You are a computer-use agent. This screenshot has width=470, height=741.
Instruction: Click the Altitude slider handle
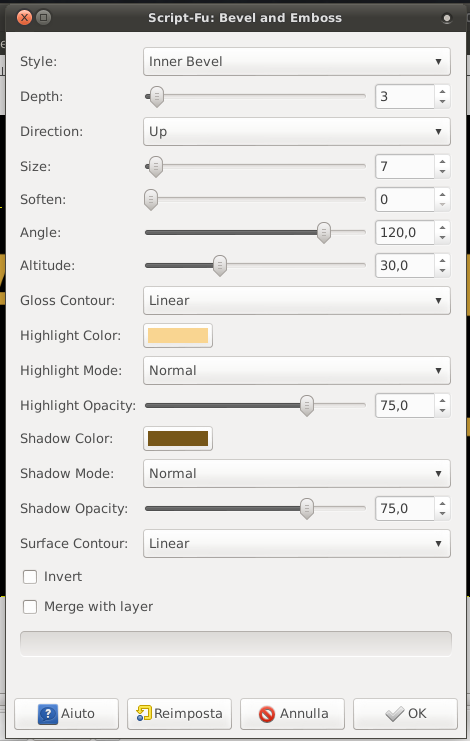pyautogui.click(x=220, y=266)
